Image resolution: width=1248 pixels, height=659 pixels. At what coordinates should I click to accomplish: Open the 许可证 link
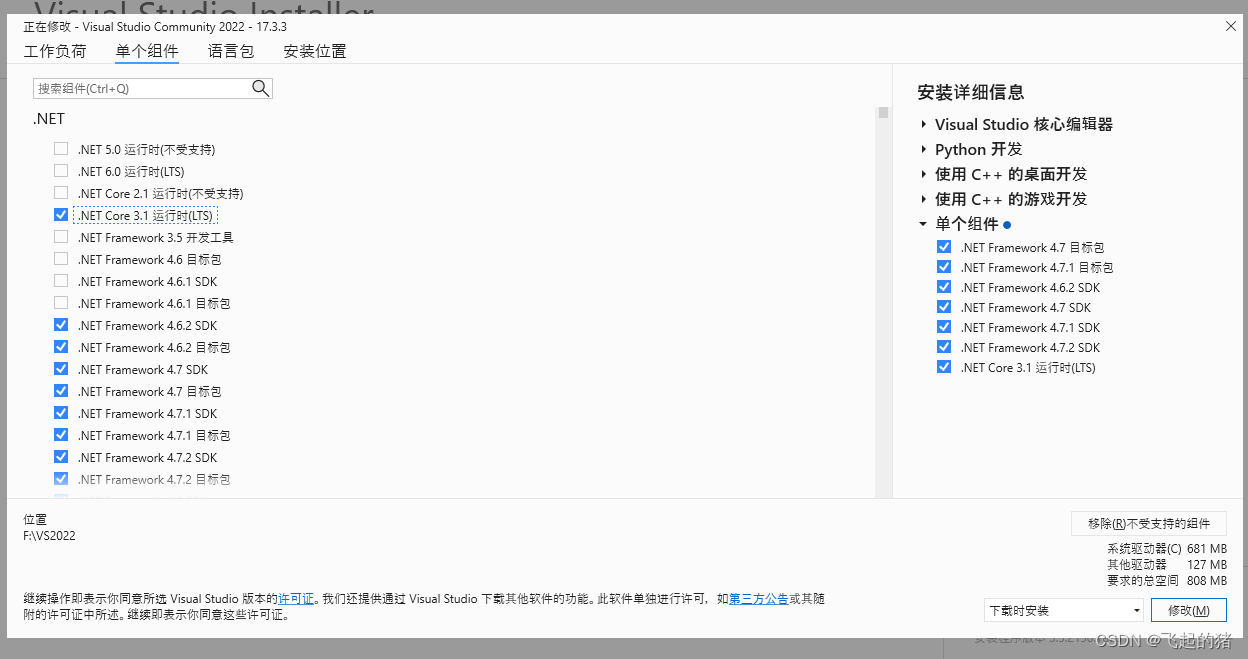297,598
